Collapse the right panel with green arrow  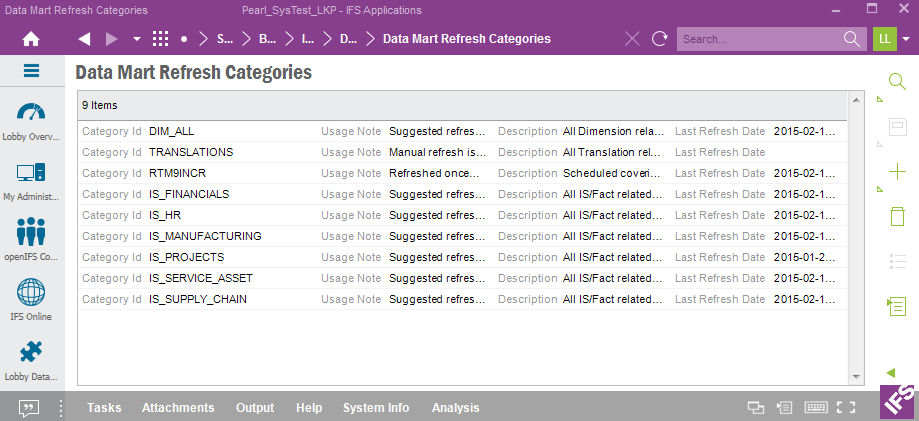tap(891, 373)
